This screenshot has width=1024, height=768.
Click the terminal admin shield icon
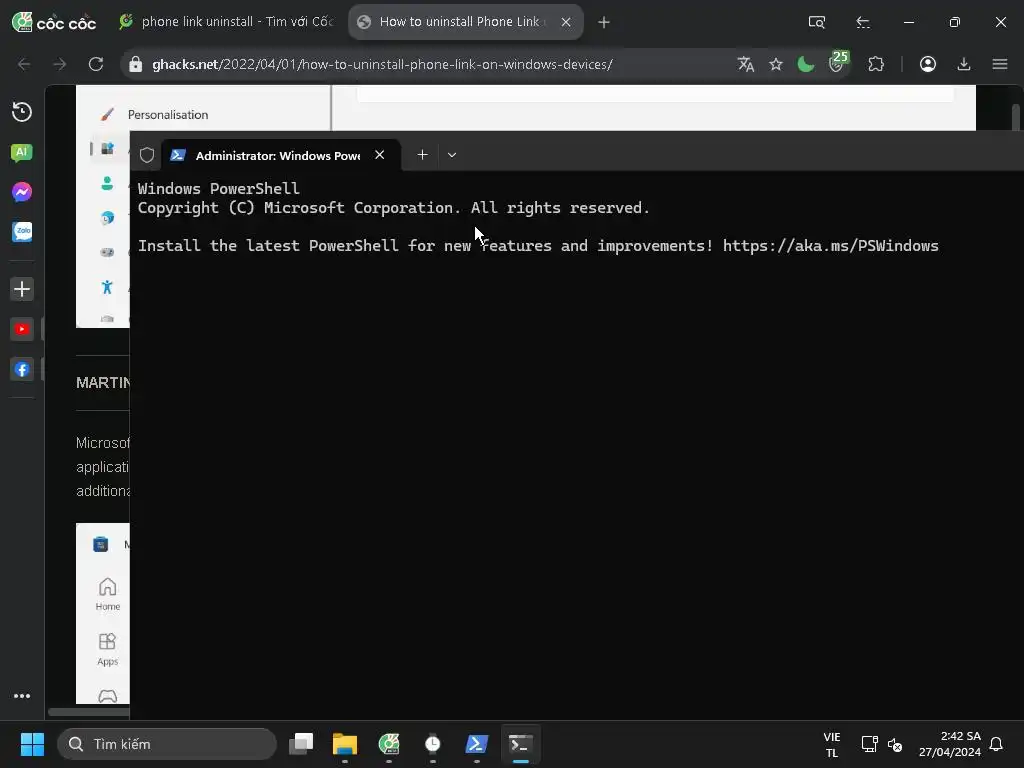tap(147, 155)
